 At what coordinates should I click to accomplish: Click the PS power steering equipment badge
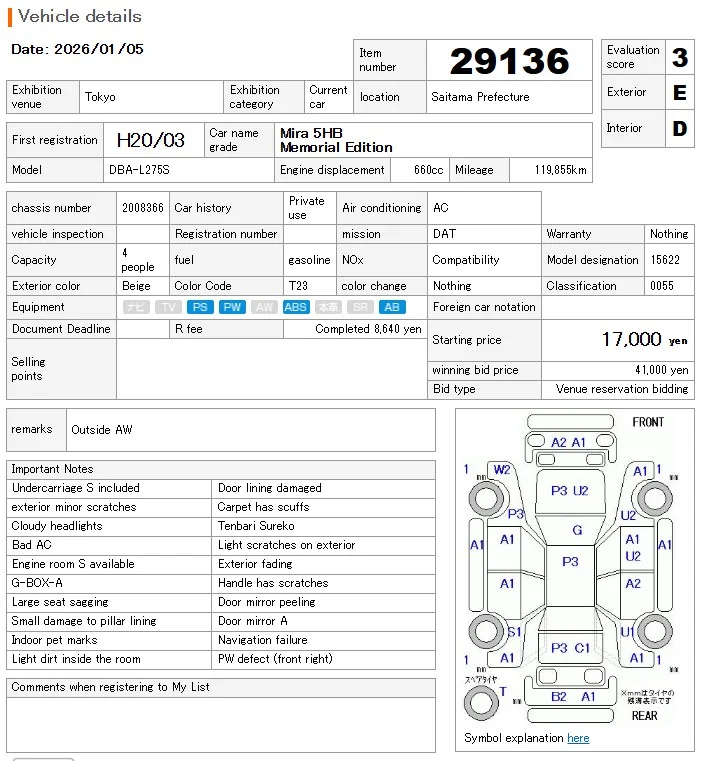(x=200, y=307)
